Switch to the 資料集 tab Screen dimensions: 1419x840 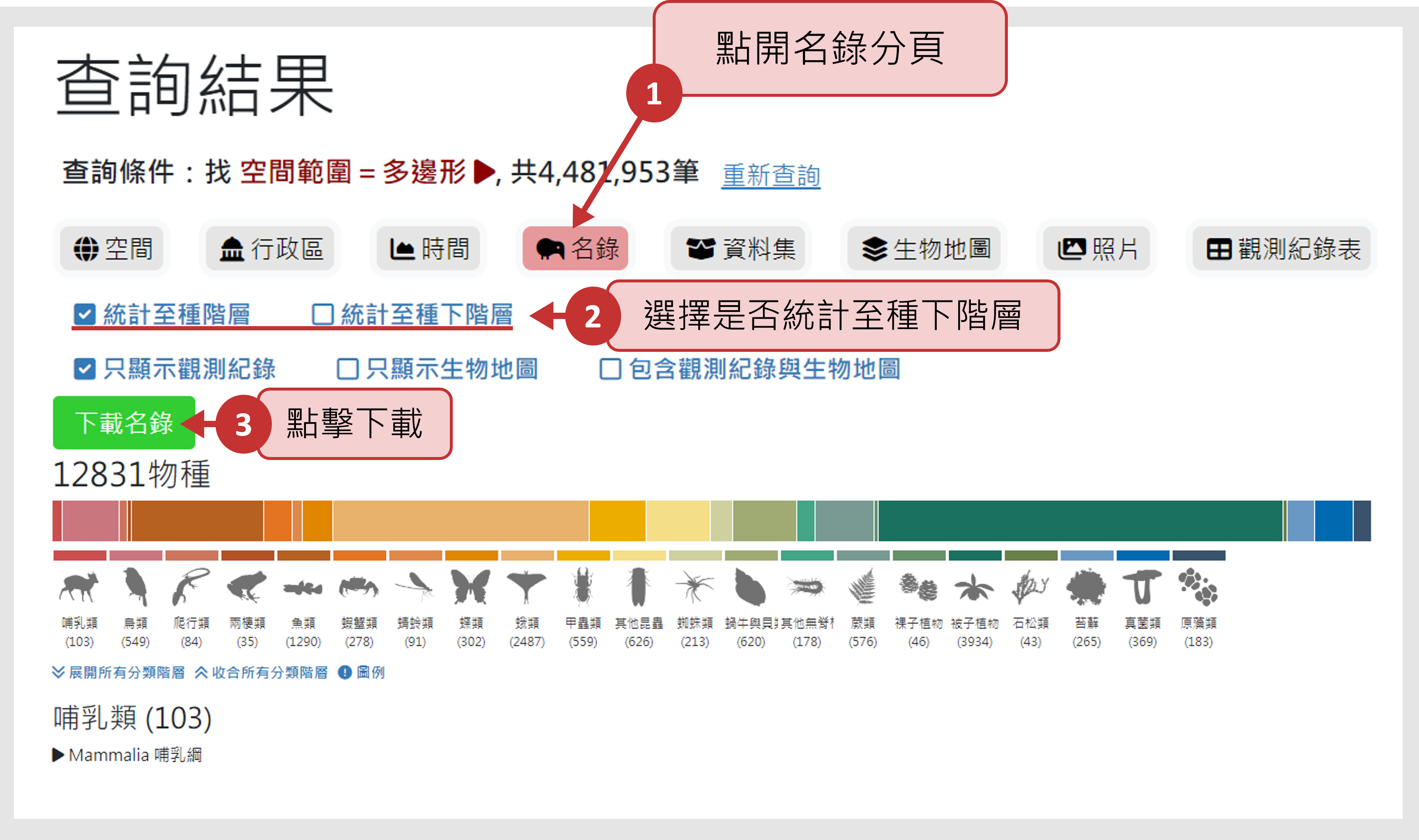pyautogui.click(x=739, y=248)
